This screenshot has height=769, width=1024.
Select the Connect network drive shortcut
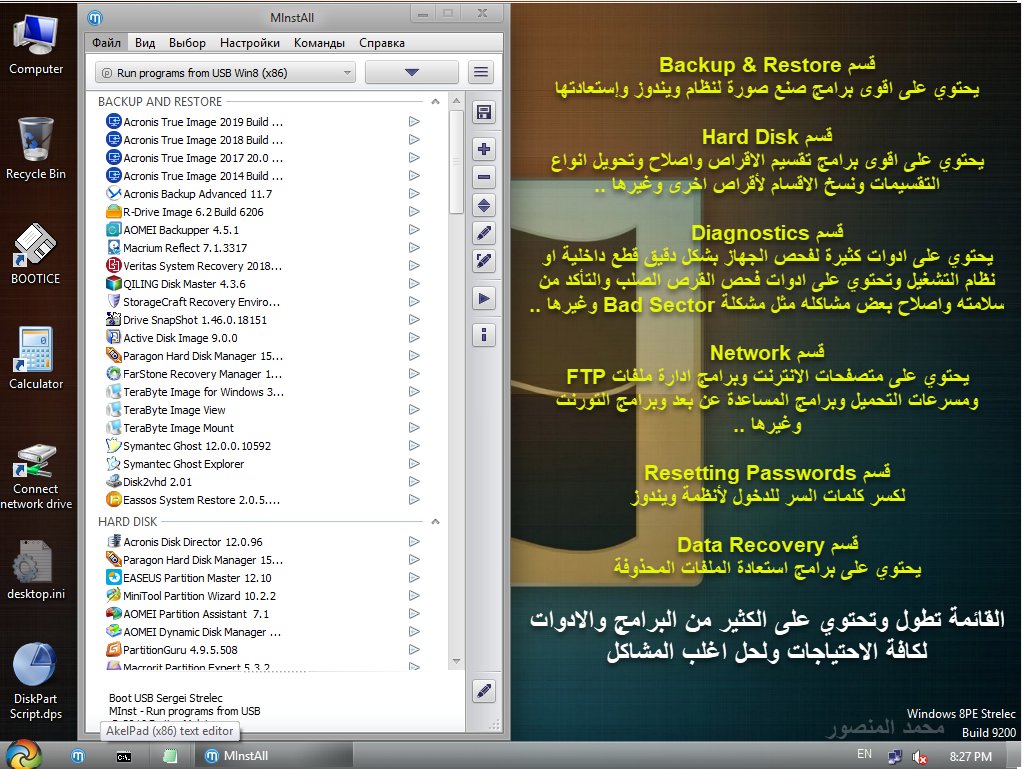point(36,477)
